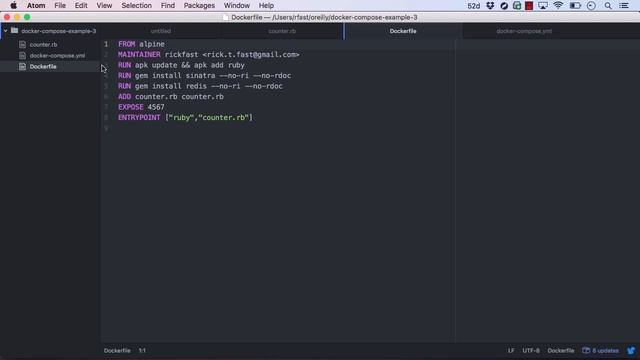Change encoding via UTF-8 indicator

[x=531, y=351]
